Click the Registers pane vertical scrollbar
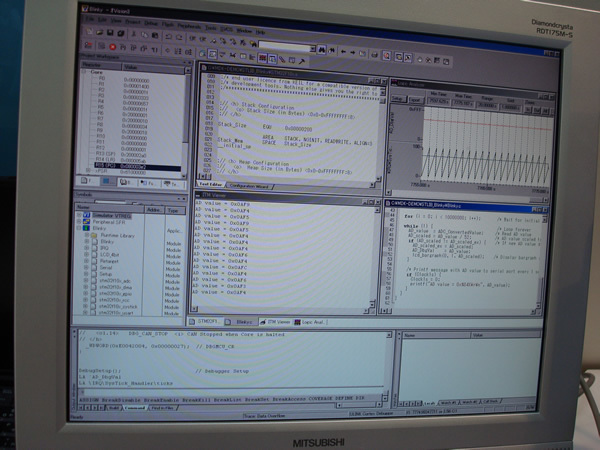Viewport: 600px width, 450px height. coord(187,122)
